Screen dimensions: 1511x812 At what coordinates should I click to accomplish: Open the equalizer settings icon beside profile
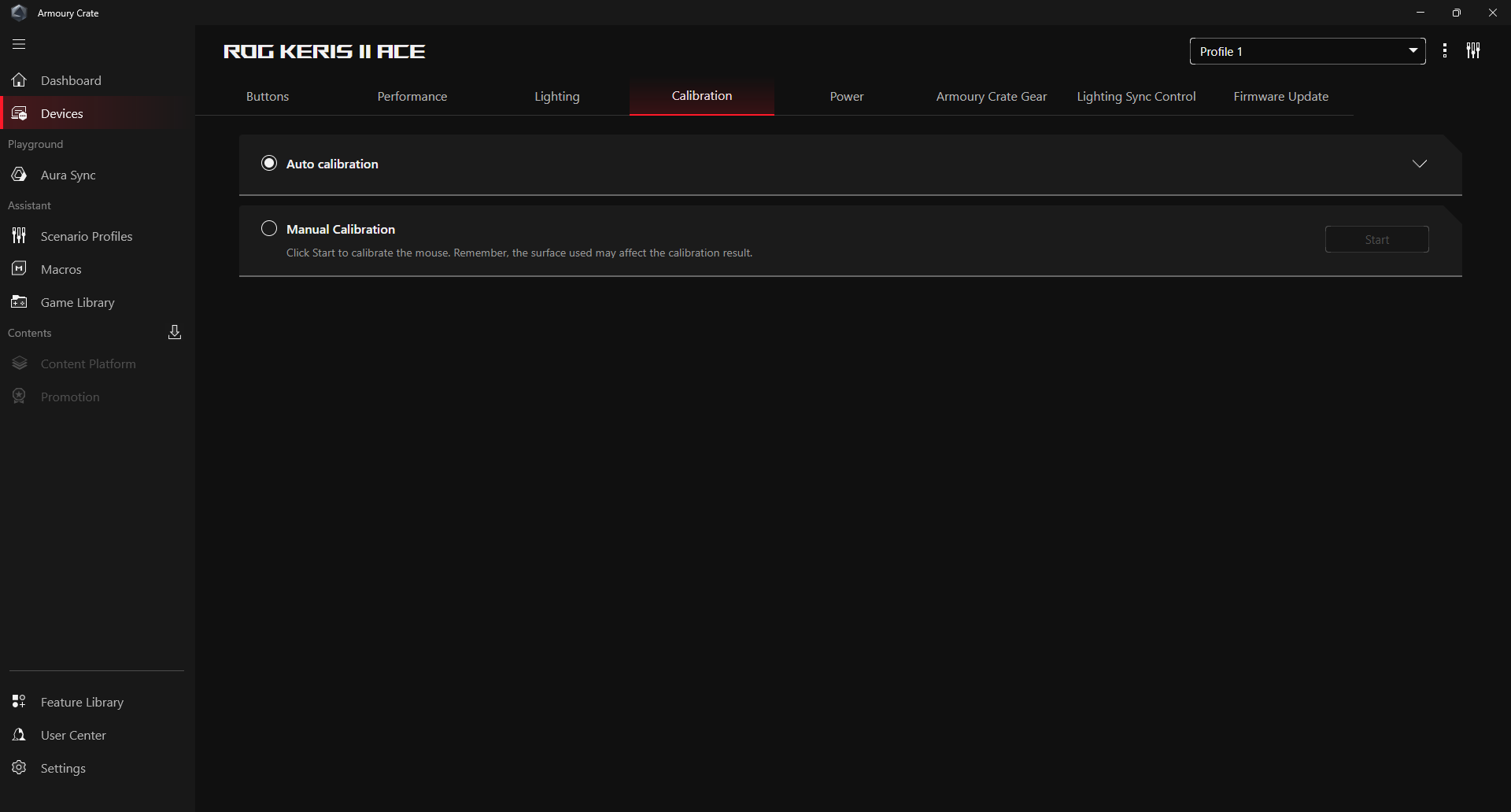coord(1473,51)
